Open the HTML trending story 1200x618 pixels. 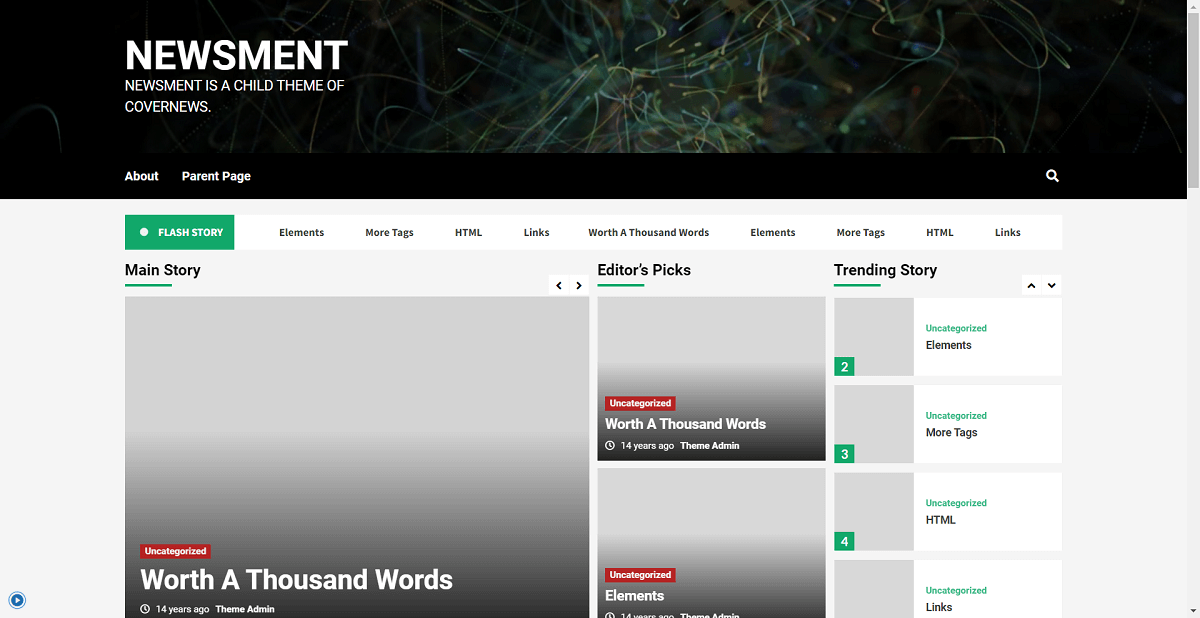click(x=941, y=519)
